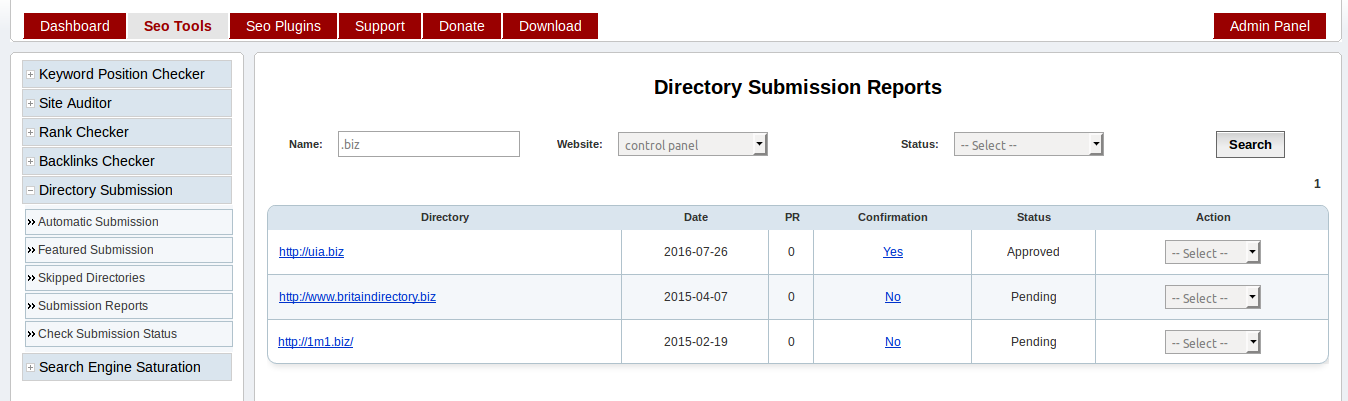Image resolution: width=1348 pixels, height=401 pixels.
Task: Click Yes confirmation for uia.biz
Action: (x=893, y=252)
